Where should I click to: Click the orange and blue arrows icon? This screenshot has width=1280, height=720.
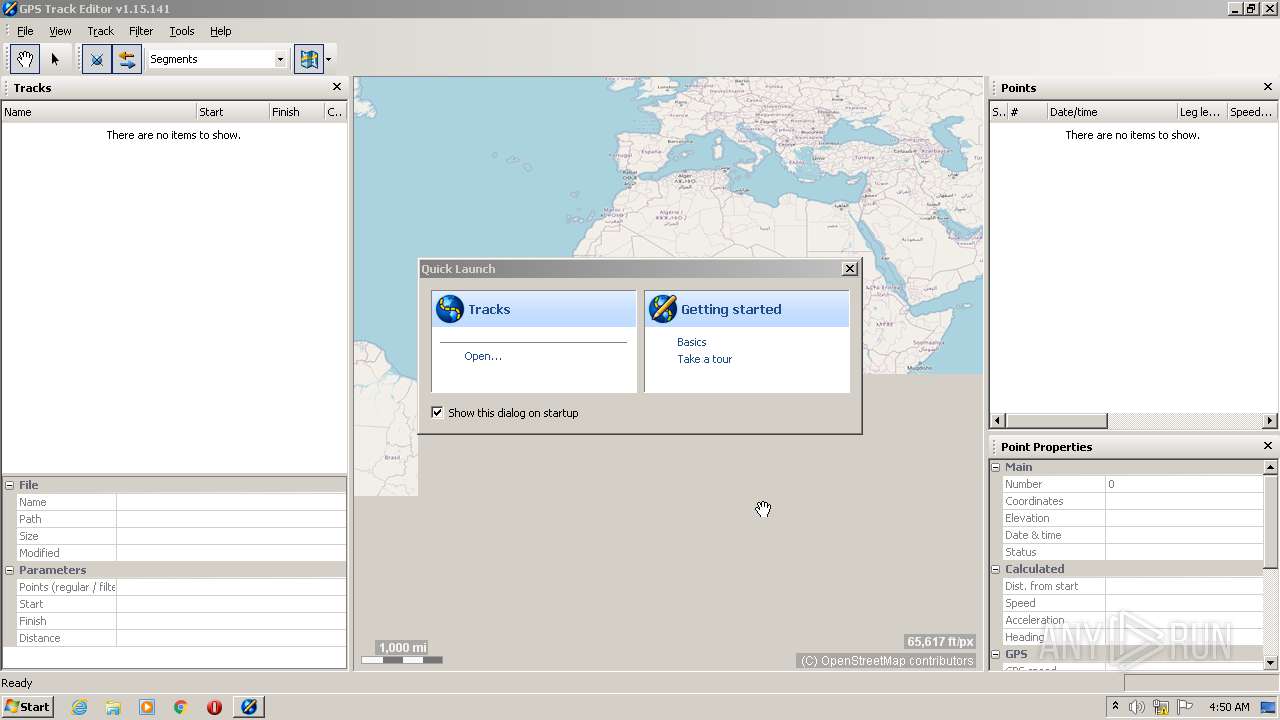[x=126, y=59]
